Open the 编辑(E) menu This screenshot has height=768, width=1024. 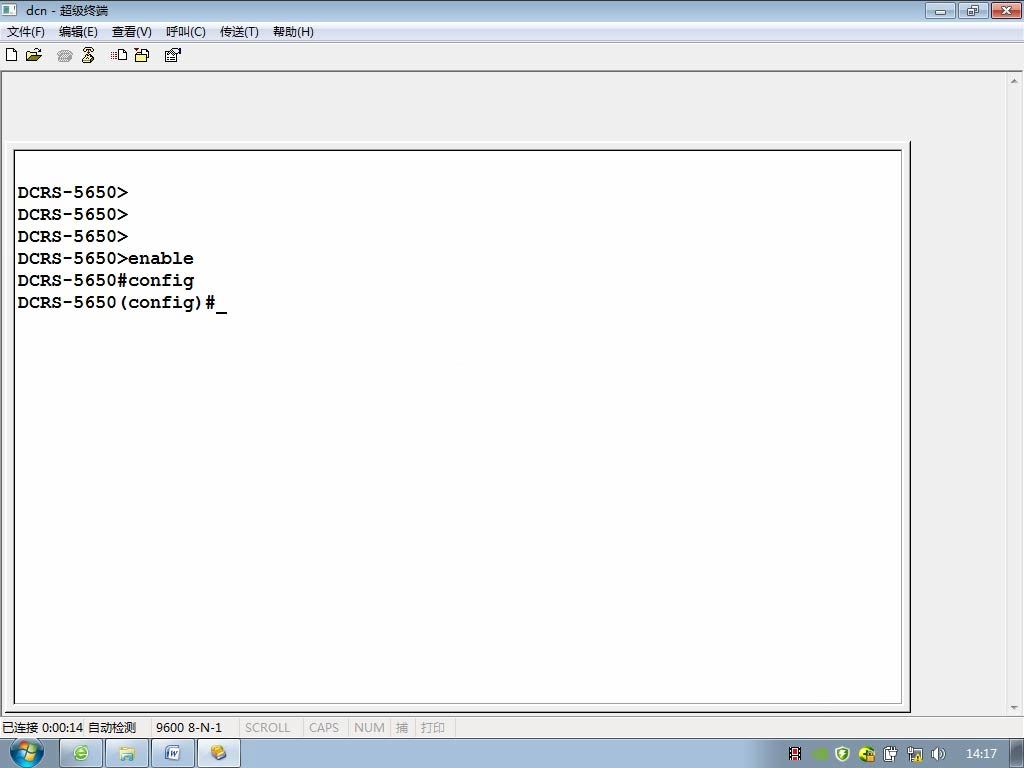78,32
